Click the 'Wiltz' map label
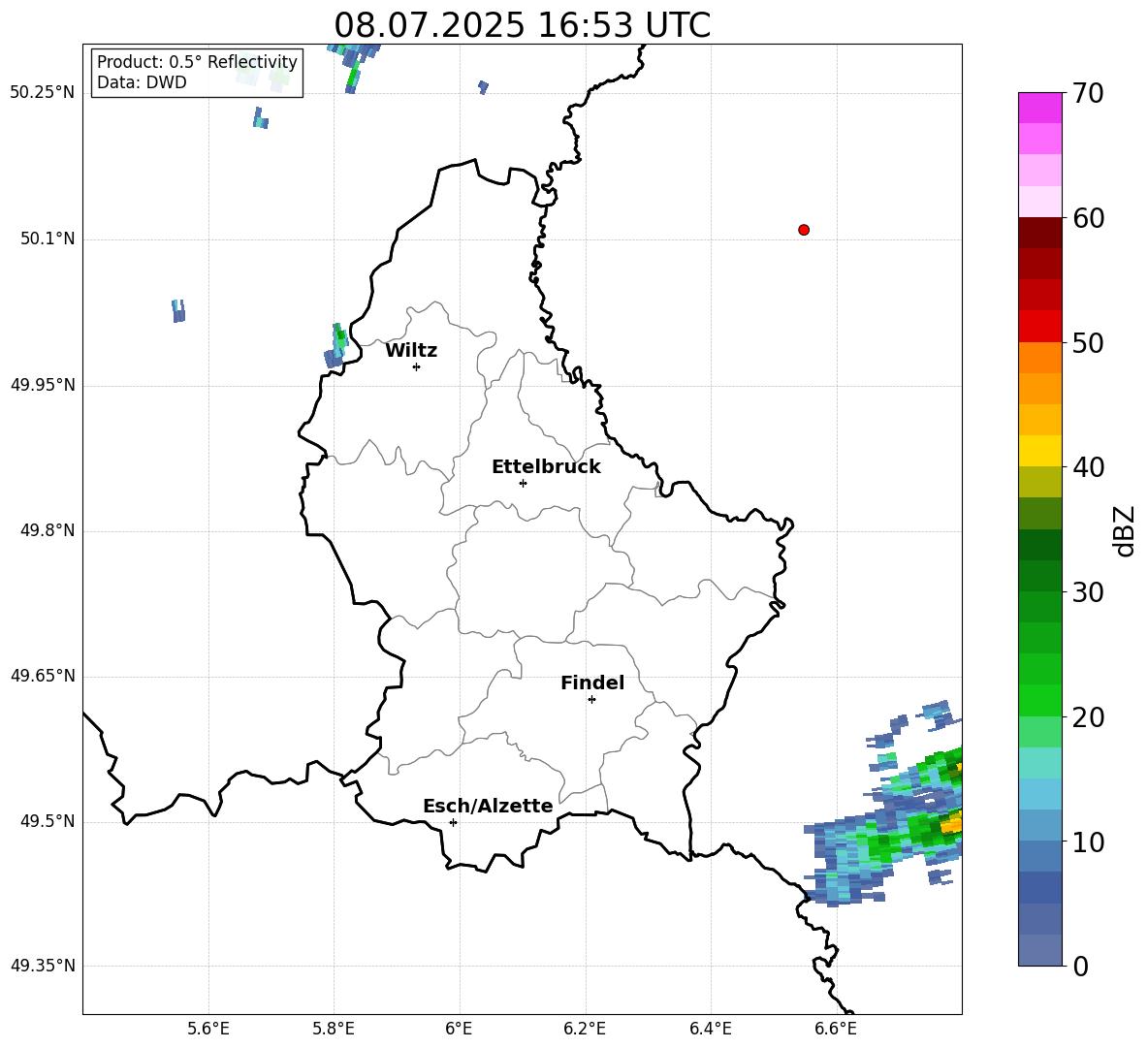 pyautogui.click(x=411, y=351)
